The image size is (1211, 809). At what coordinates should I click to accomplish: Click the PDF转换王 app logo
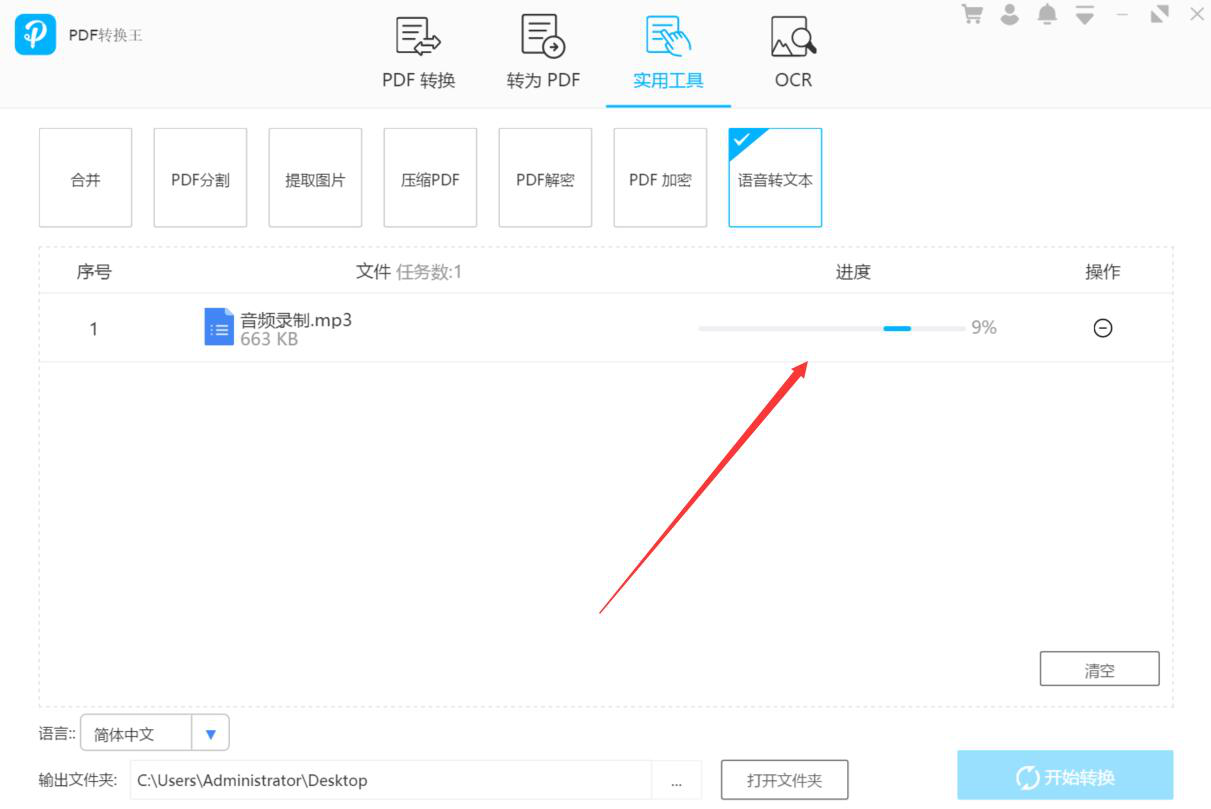tap(35, 35)
